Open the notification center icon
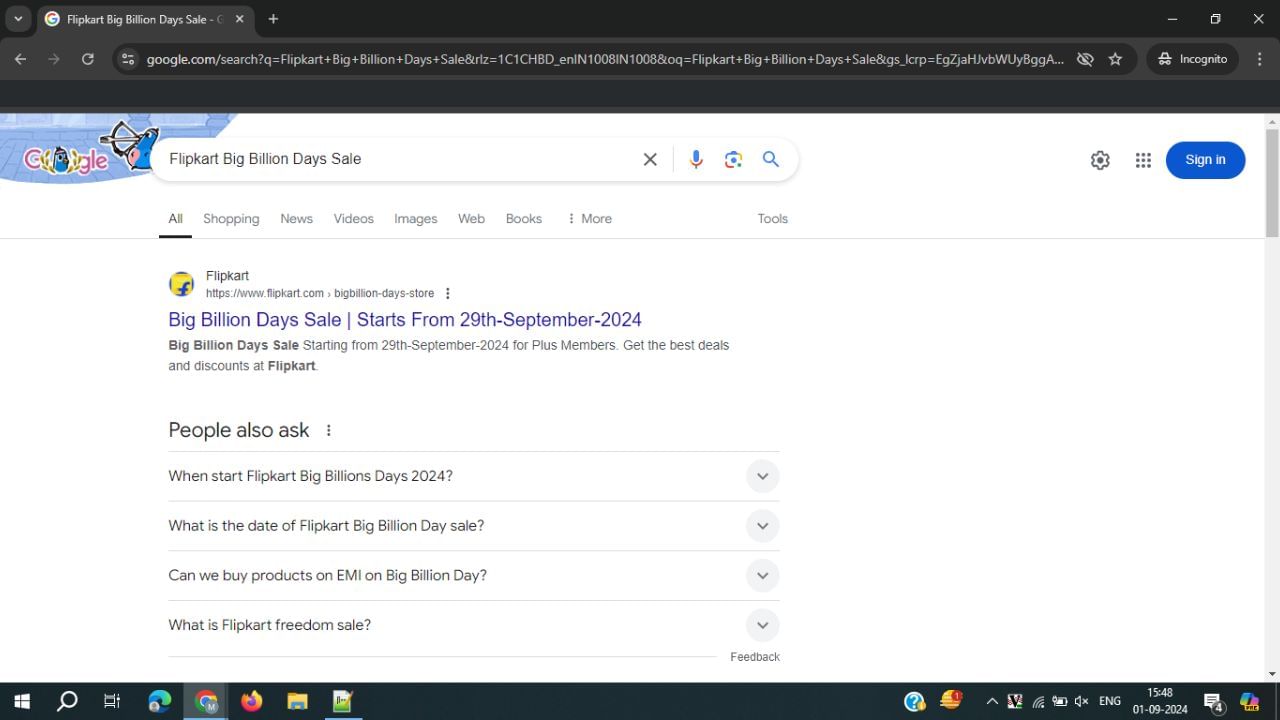This screenshot has width=1280, height=720. click(x=1214, y=701)
